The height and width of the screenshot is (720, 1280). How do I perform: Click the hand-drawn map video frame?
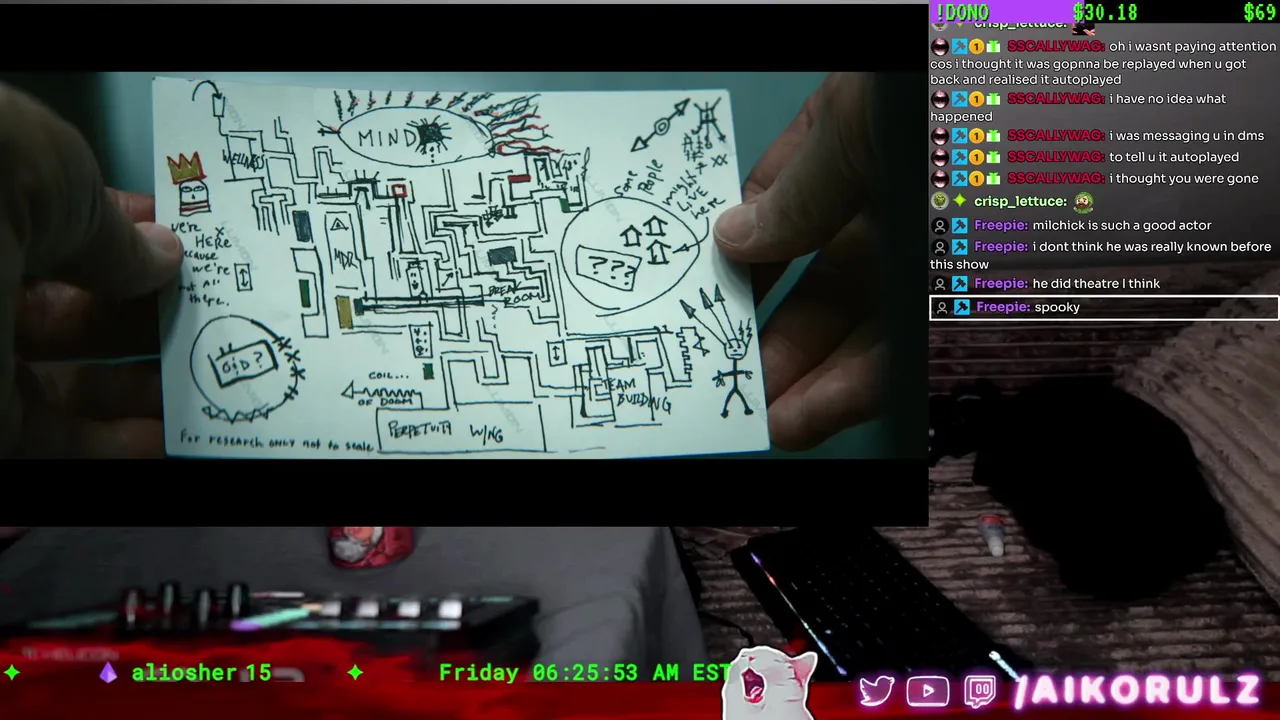464,265
